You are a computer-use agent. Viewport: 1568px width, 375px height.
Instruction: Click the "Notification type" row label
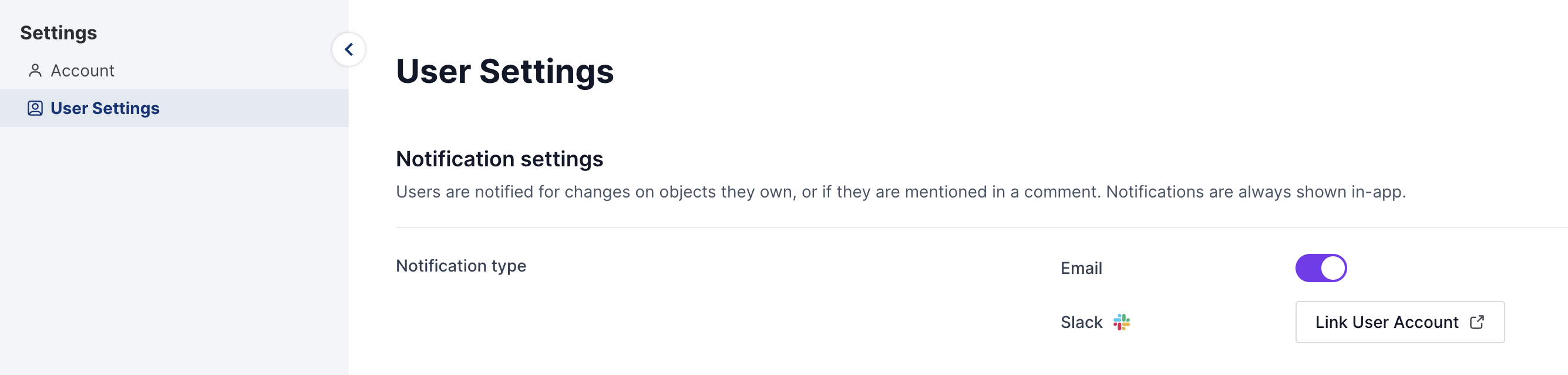(461, 266)
